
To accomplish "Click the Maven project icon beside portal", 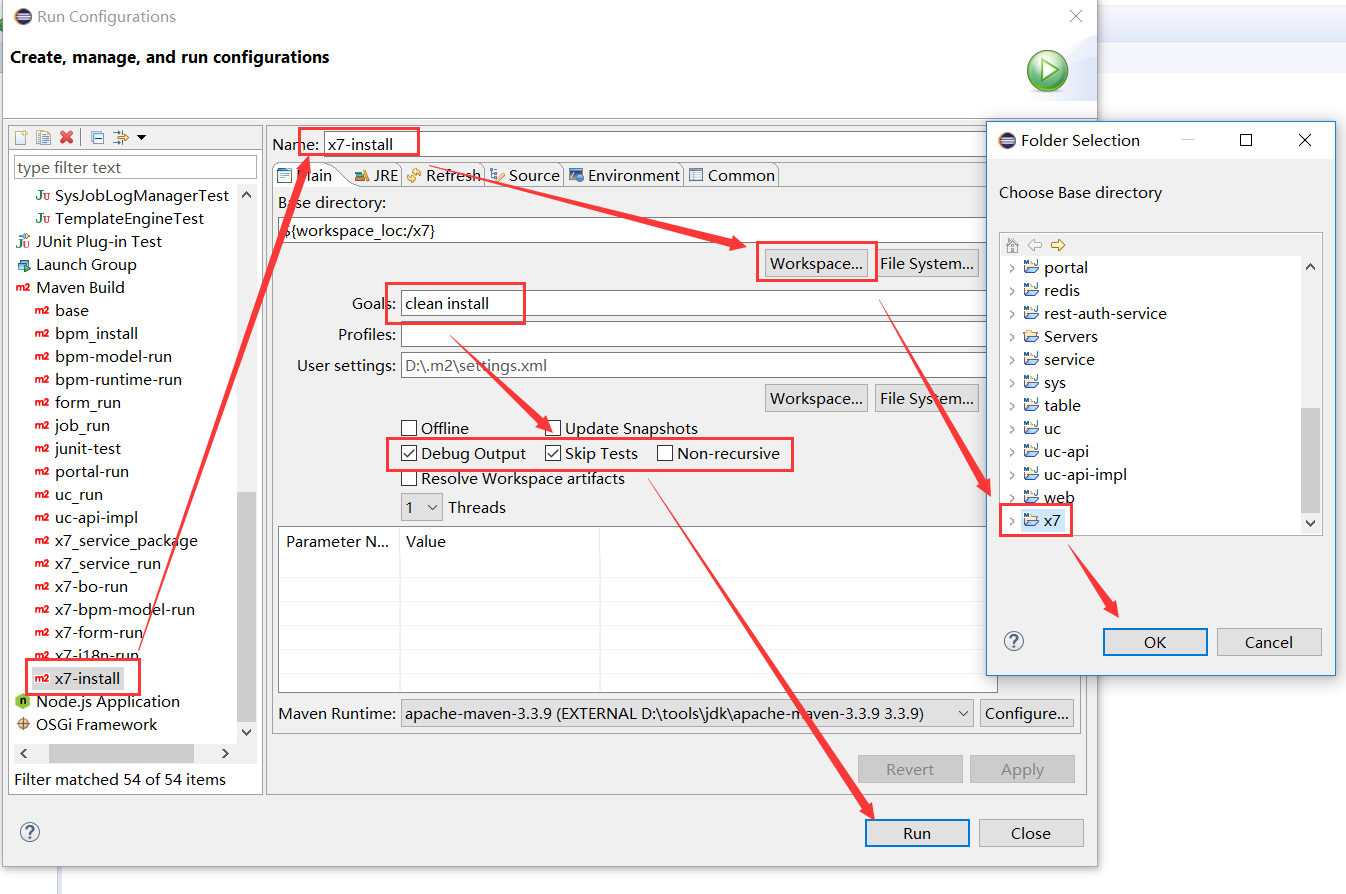I will (x=1031, y=267).
